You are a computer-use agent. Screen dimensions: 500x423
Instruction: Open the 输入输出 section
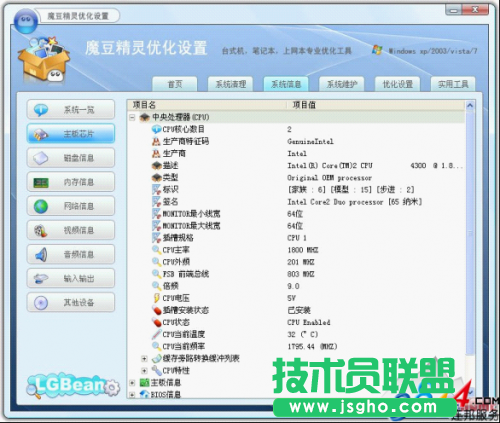click(71, 278)
